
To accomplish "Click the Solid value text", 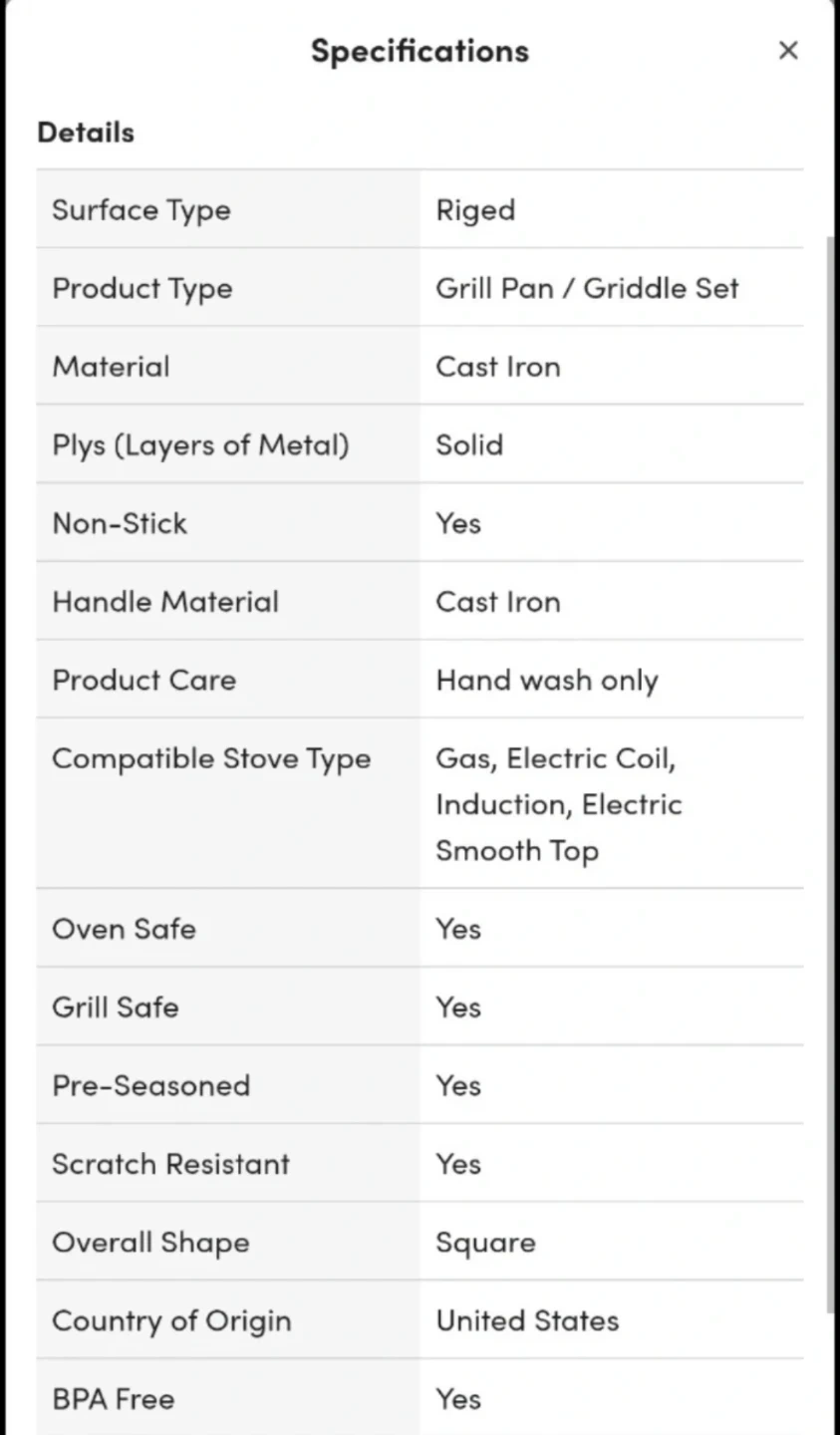I will [469, 445].
